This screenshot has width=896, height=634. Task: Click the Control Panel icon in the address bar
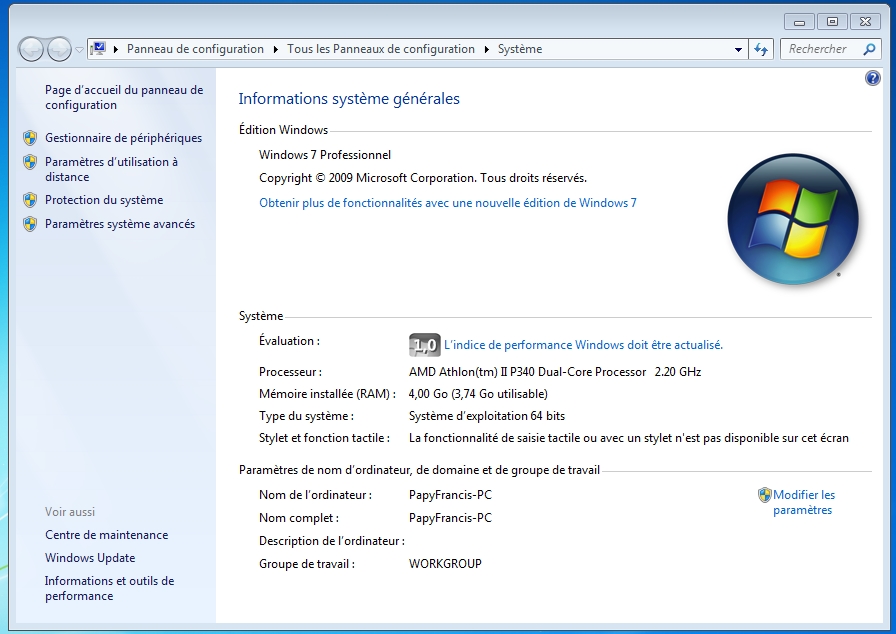pos(98,49)
